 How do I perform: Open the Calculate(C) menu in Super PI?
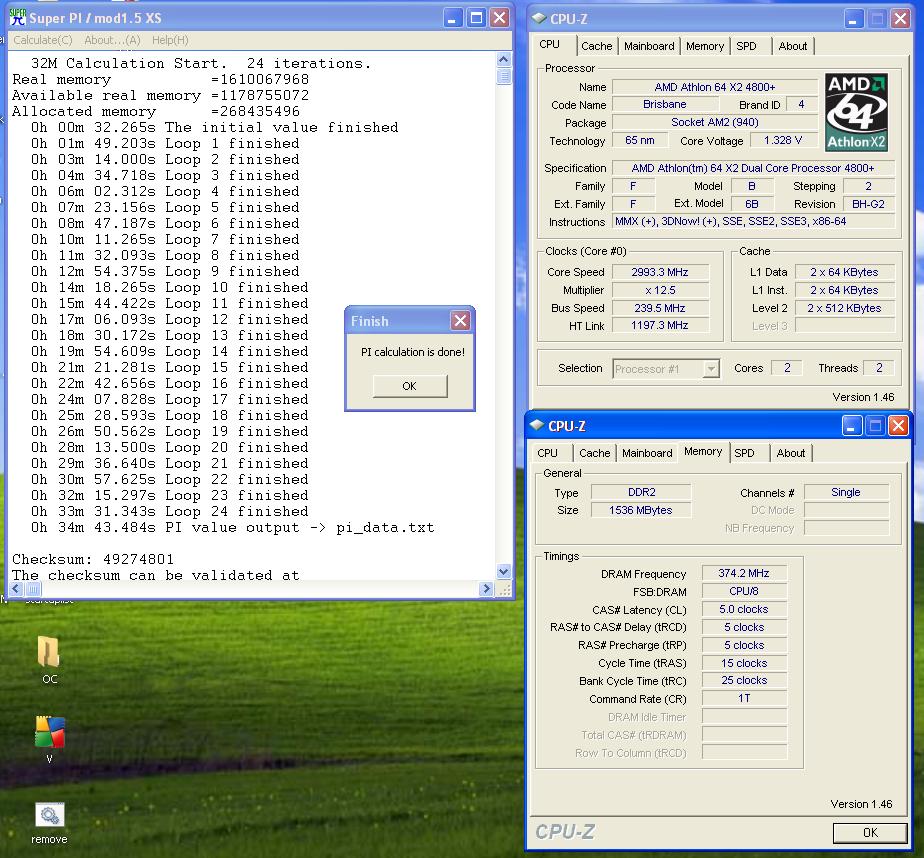42,40
